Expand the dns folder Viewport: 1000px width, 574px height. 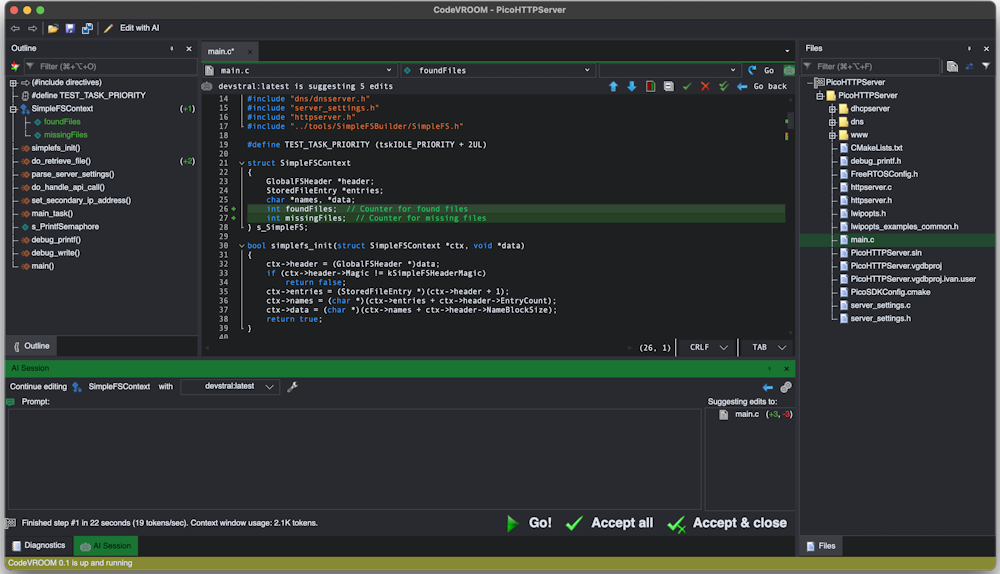coord(832,122)
